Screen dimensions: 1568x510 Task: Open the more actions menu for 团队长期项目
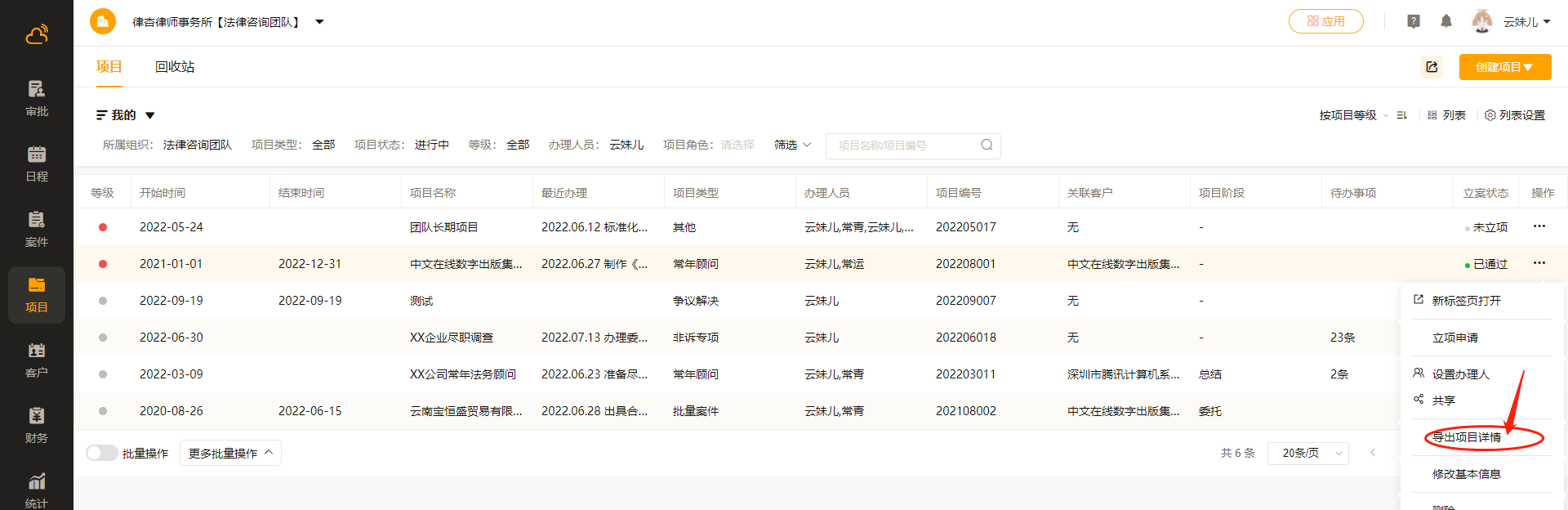click(1539, 226)
